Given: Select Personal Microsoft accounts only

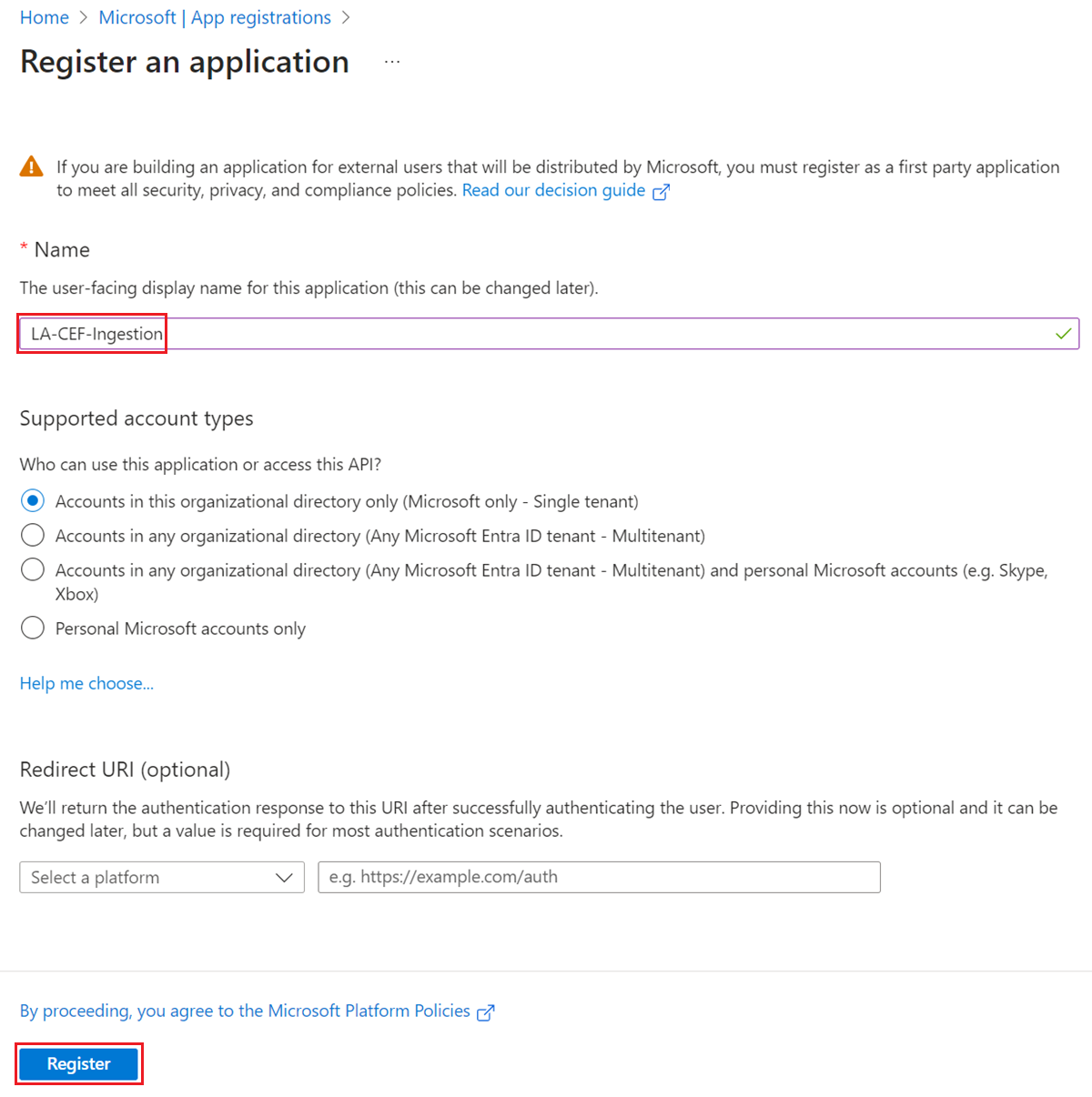Looking at the screenshot, I should pyautogui.click(x=33, y=628).
